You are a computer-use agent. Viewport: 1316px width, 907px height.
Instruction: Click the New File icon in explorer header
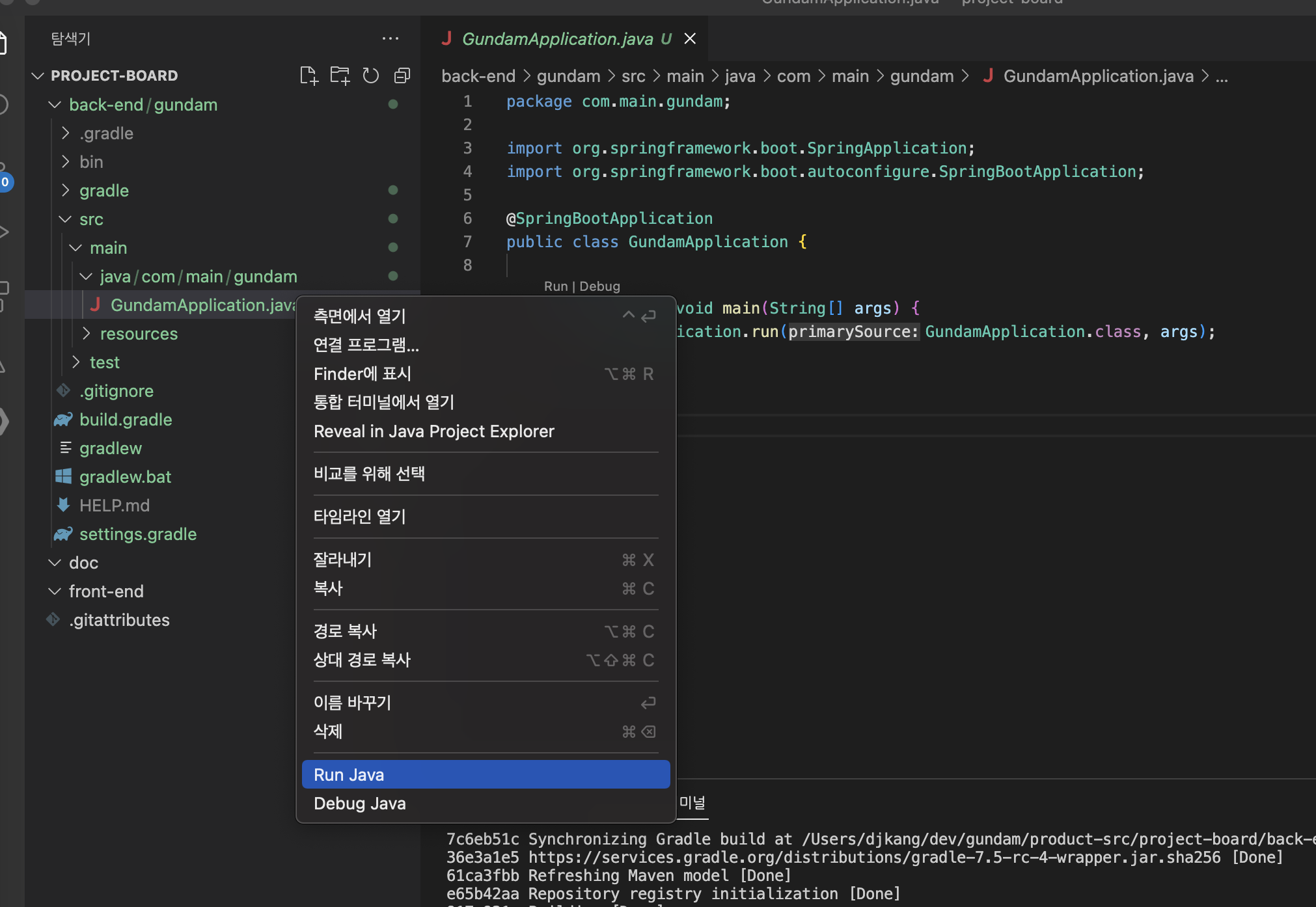pos(308,75)
